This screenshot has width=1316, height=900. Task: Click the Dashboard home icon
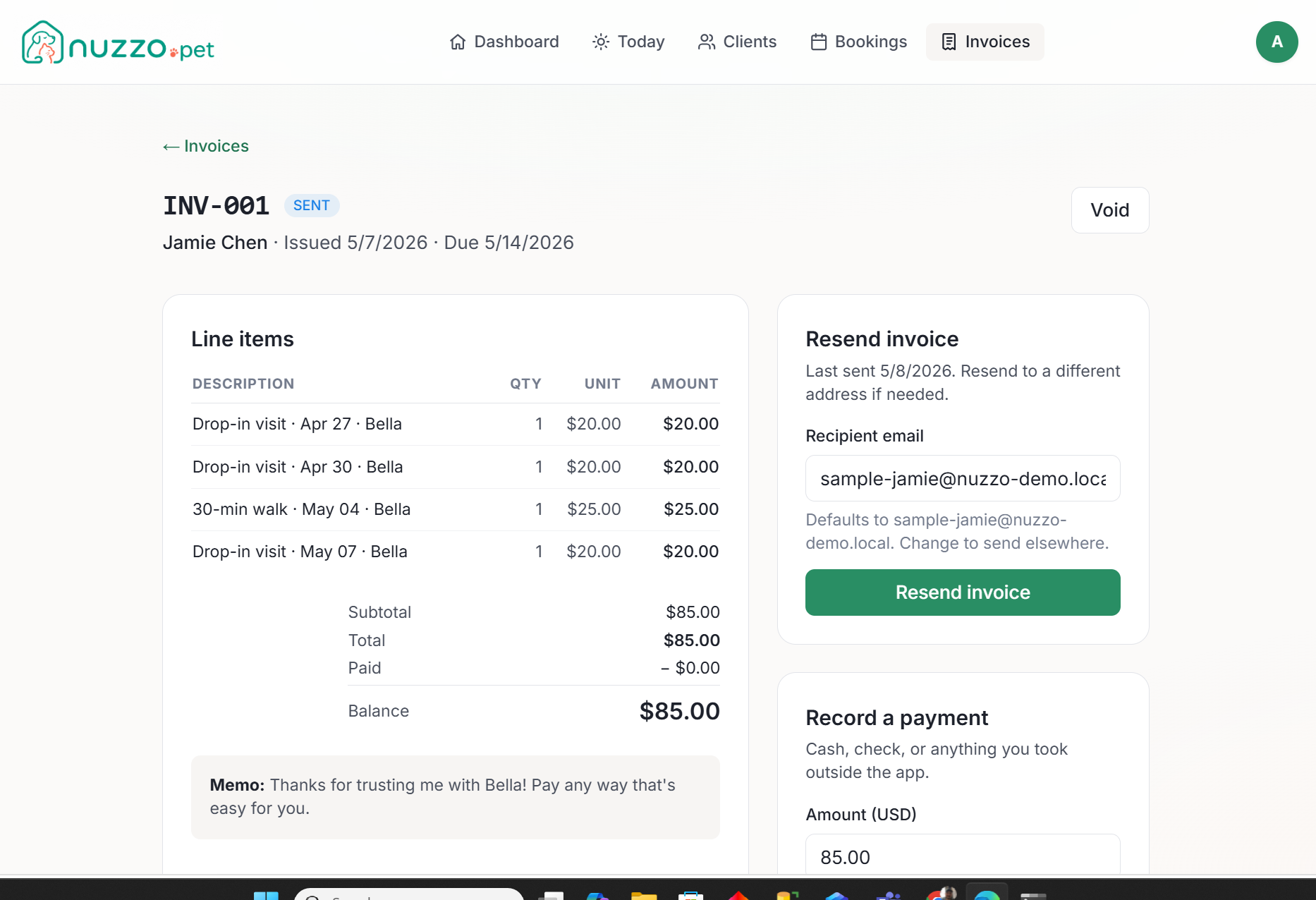click(x=458, y=42)
